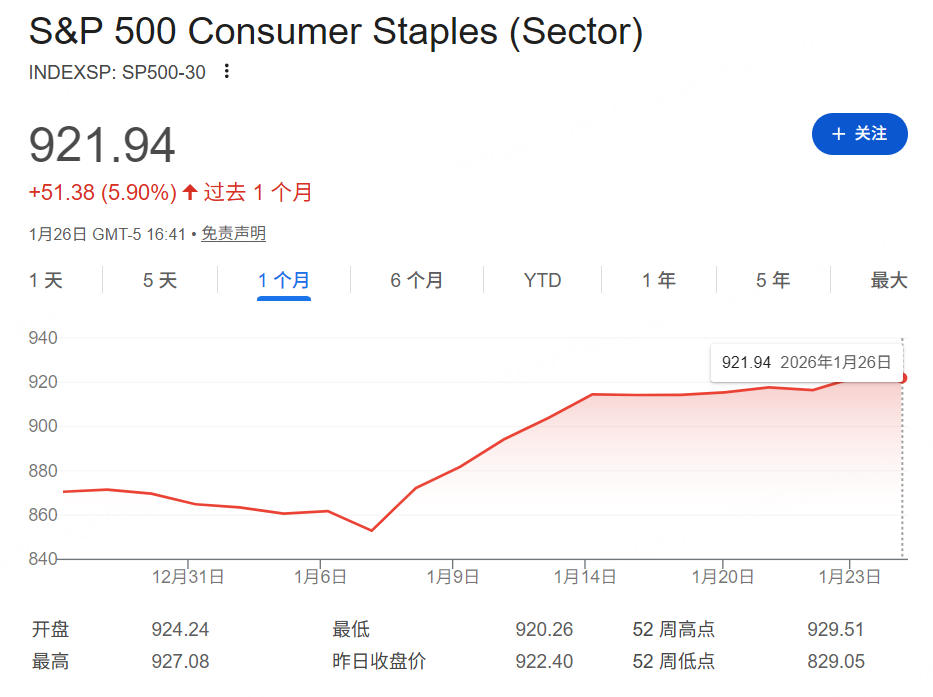Switch to the YTD range tab

click(543, 281)
